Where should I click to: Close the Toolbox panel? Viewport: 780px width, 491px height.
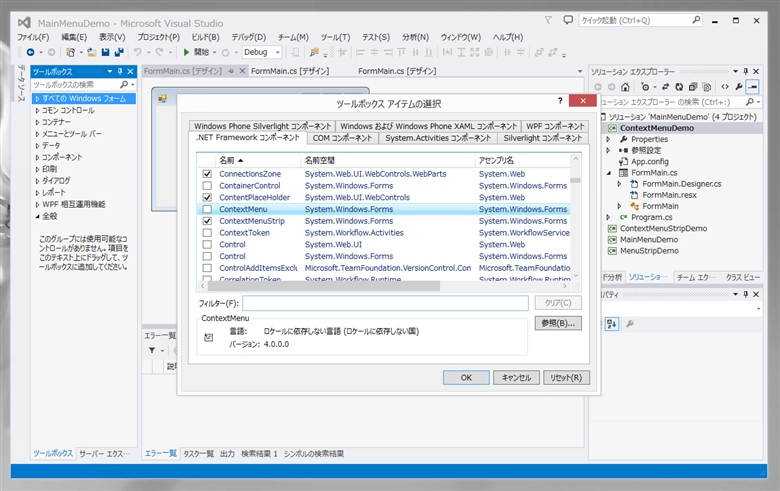coord(130,72)
